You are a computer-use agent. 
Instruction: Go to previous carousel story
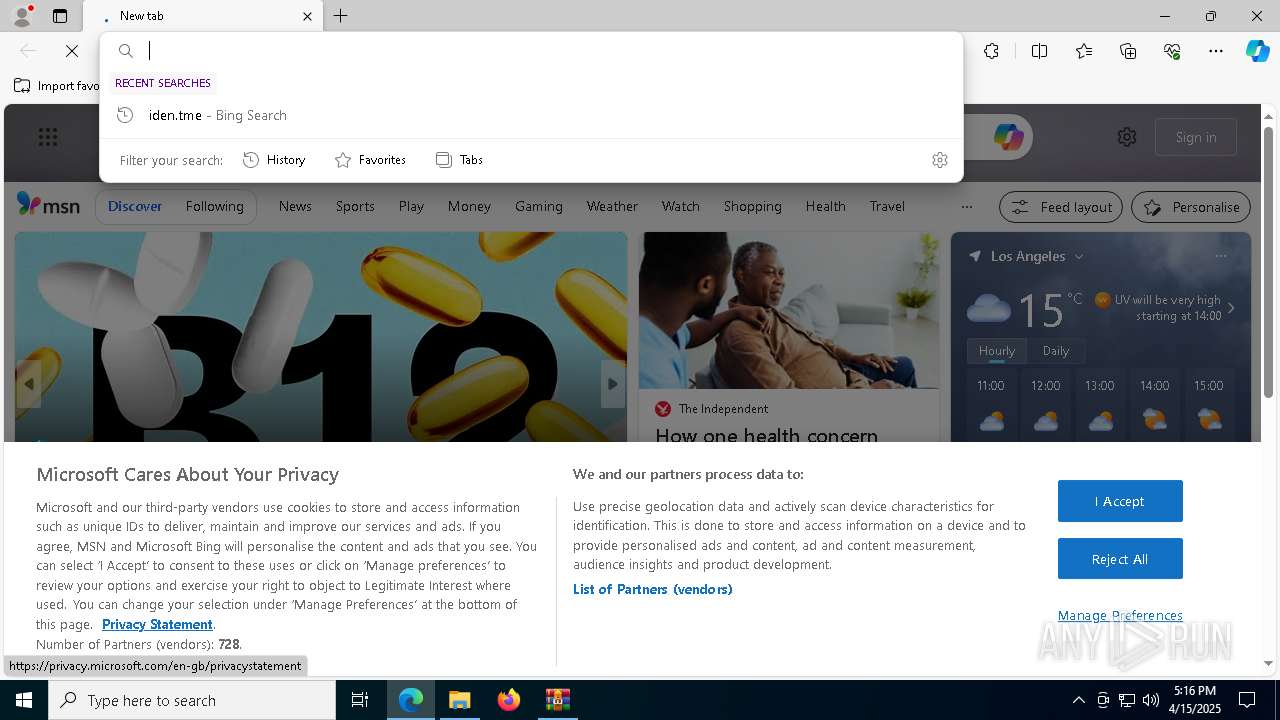(x=29, y=384)
